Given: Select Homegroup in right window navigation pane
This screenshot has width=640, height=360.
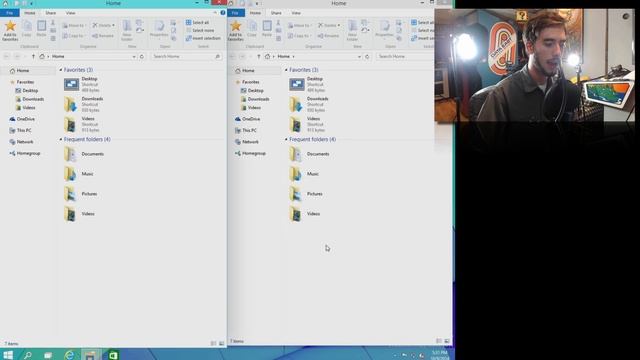Looking at the screenshot, I should click(250, 153).
